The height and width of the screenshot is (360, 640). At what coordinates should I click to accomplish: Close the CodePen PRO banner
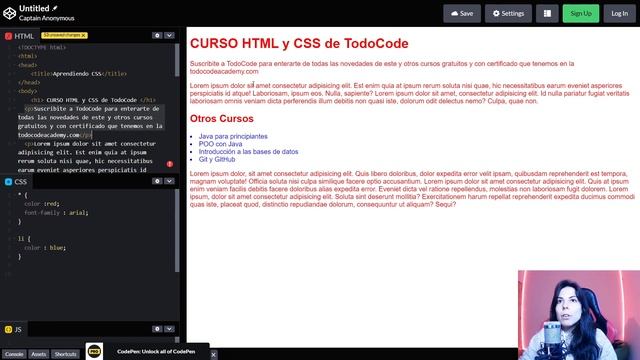coord(213,355)
